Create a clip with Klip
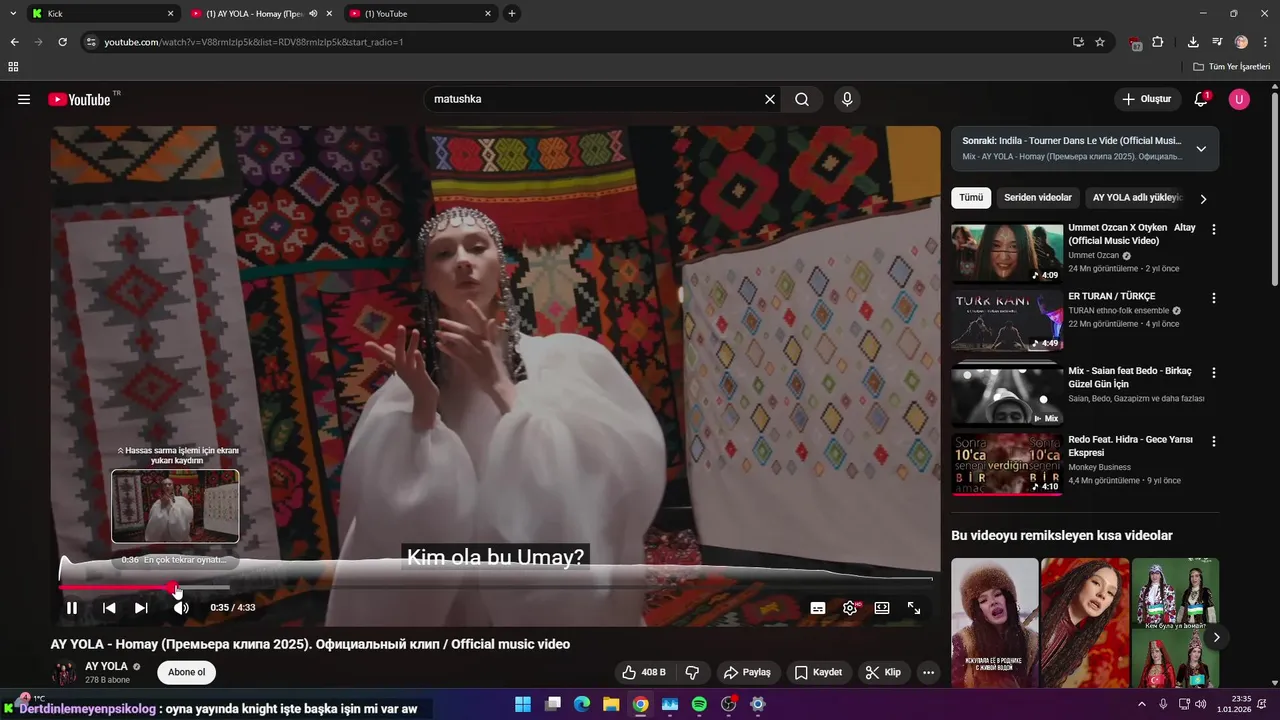 point(883,672)
